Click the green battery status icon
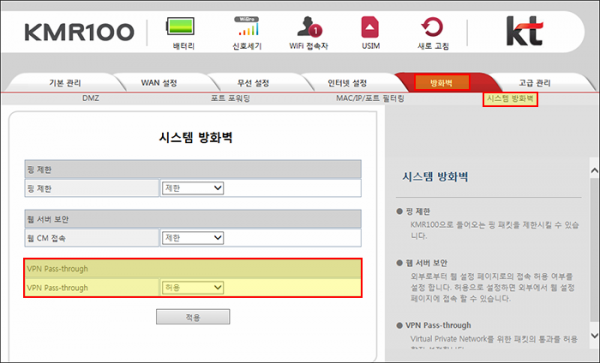Screen dimensions: 600x363 point(180,26)
